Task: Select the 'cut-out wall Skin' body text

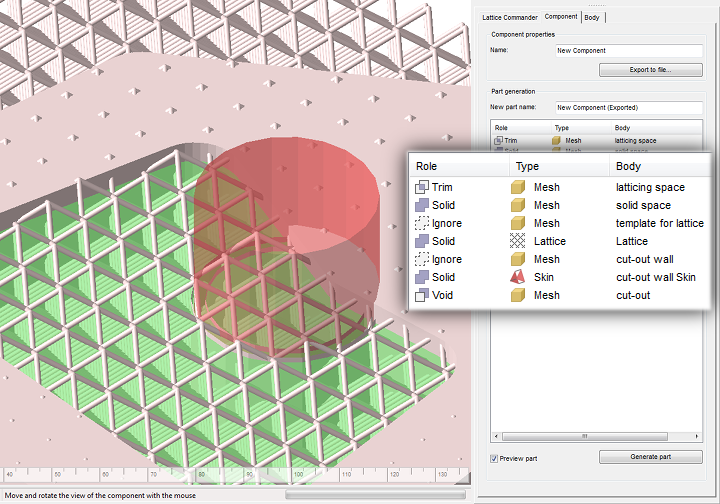Action: pyautogui.click(x=656, y=277)
